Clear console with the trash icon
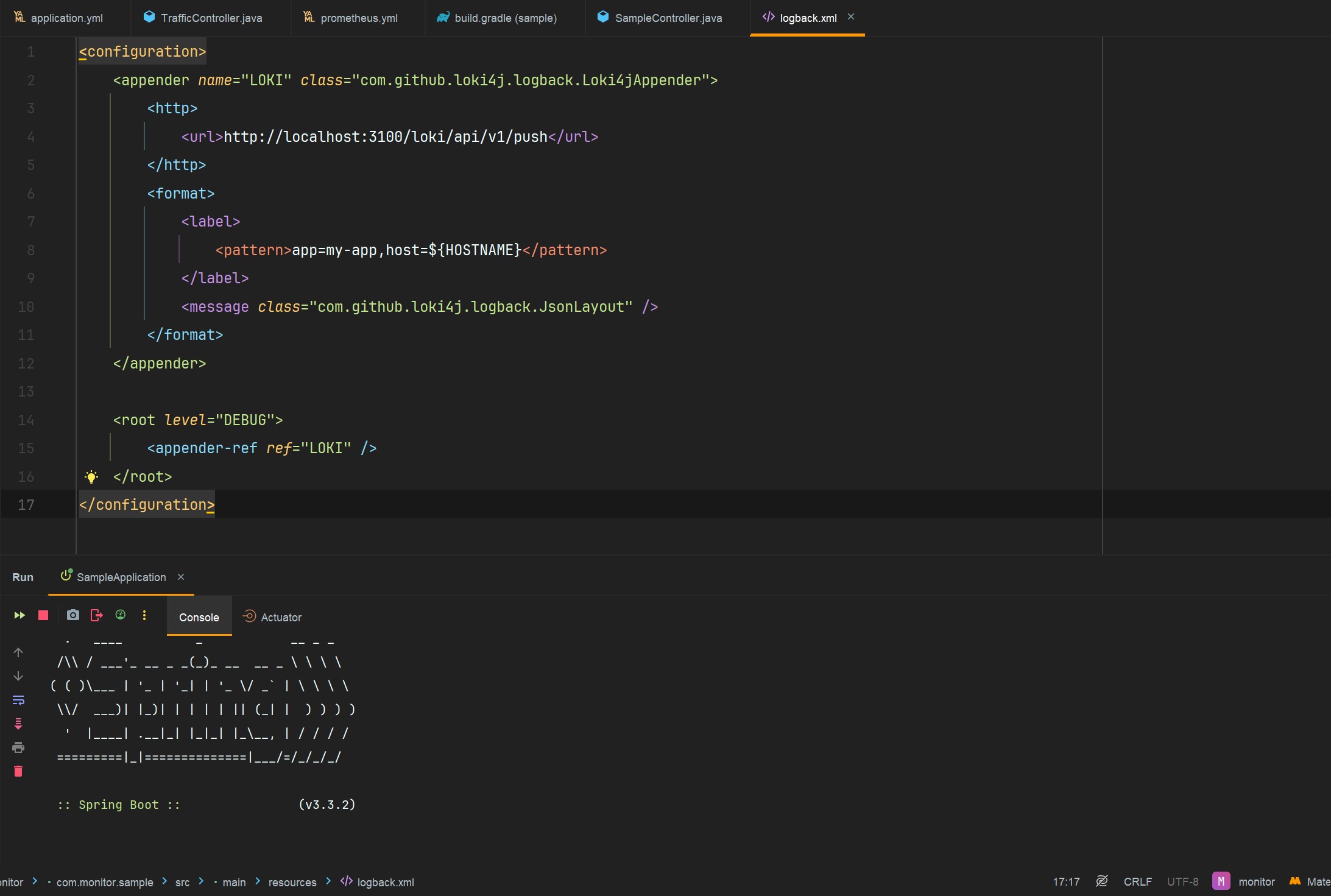This screenshot has width=1331, height=896. click(x=18, y=772)
